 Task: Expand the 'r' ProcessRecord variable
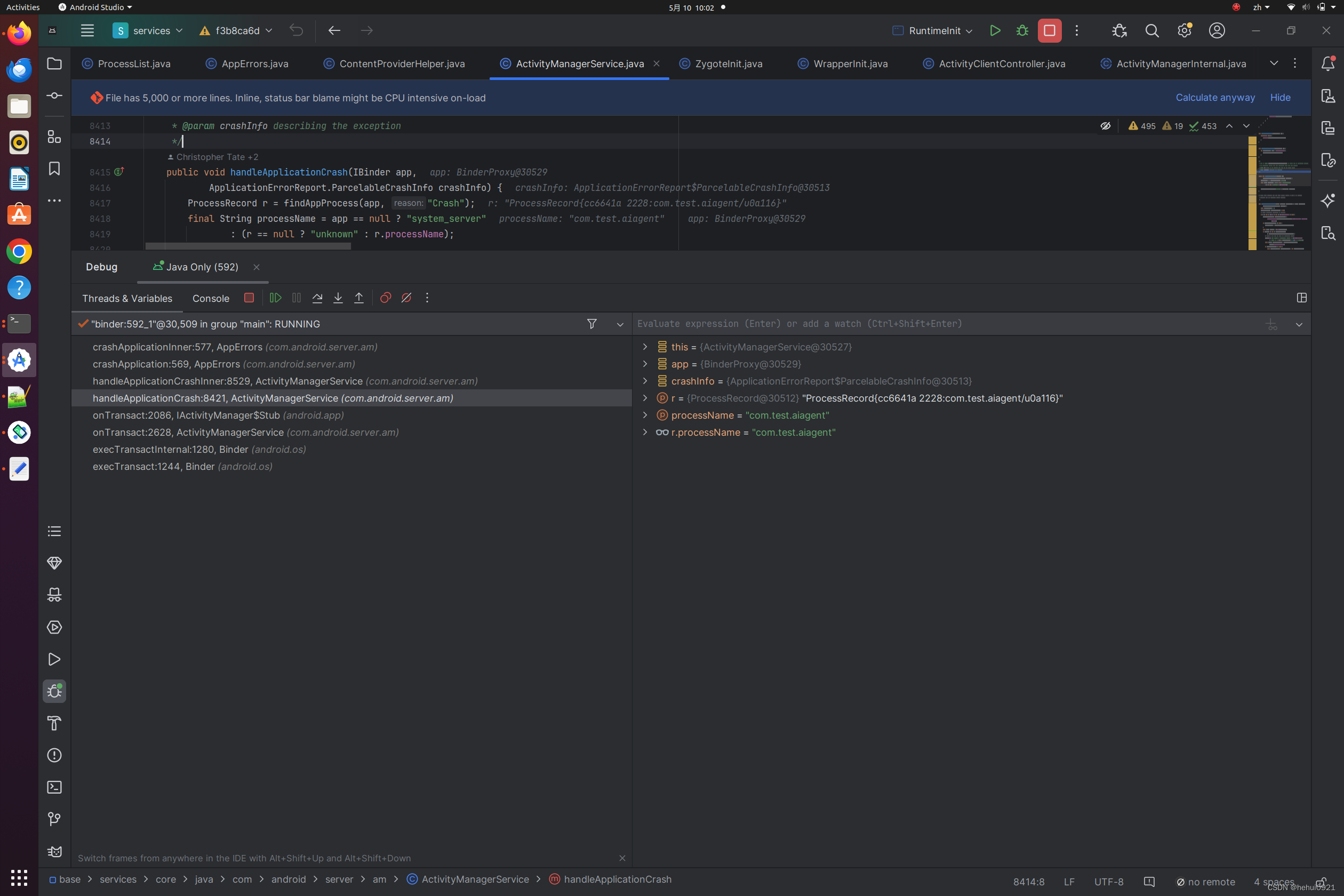click(645, 398)
